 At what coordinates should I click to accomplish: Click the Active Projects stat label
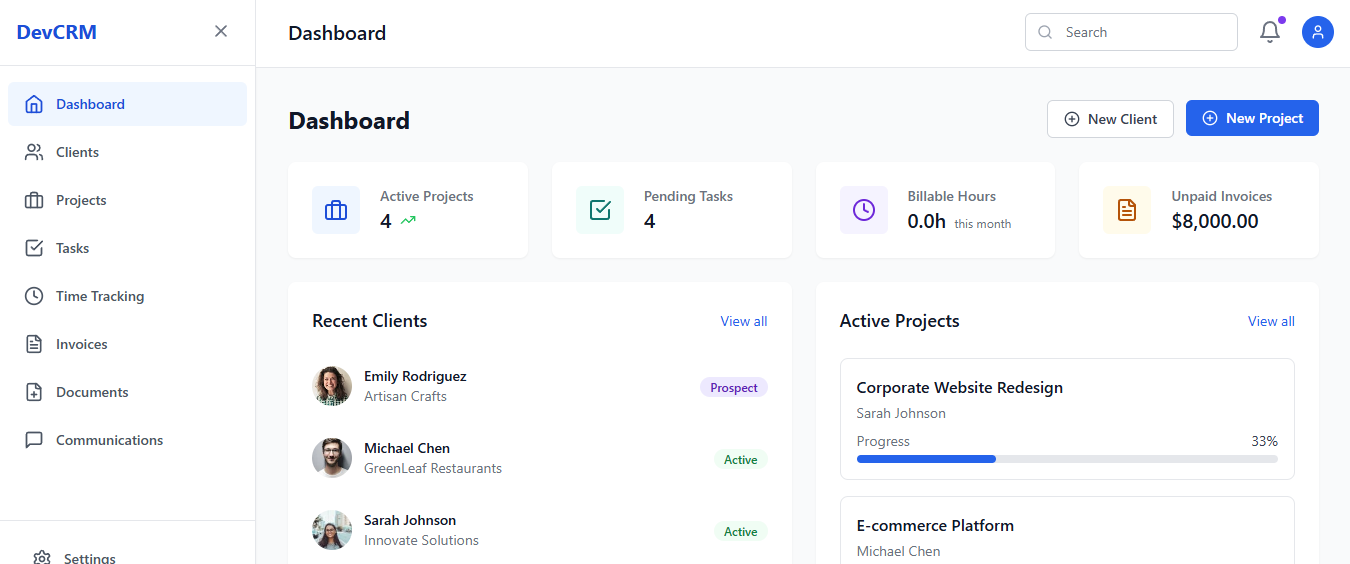[x=427, y=196]
